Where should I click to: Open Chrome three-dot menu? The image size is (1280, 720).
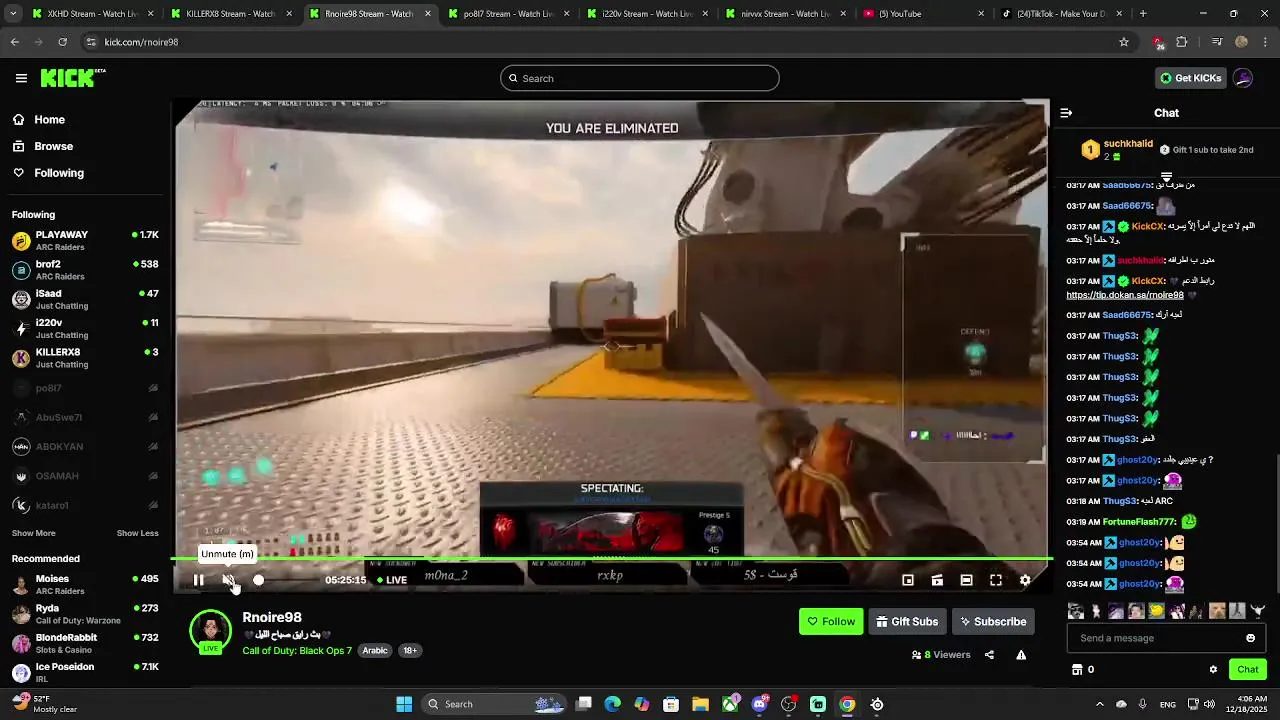point(1266,42)
